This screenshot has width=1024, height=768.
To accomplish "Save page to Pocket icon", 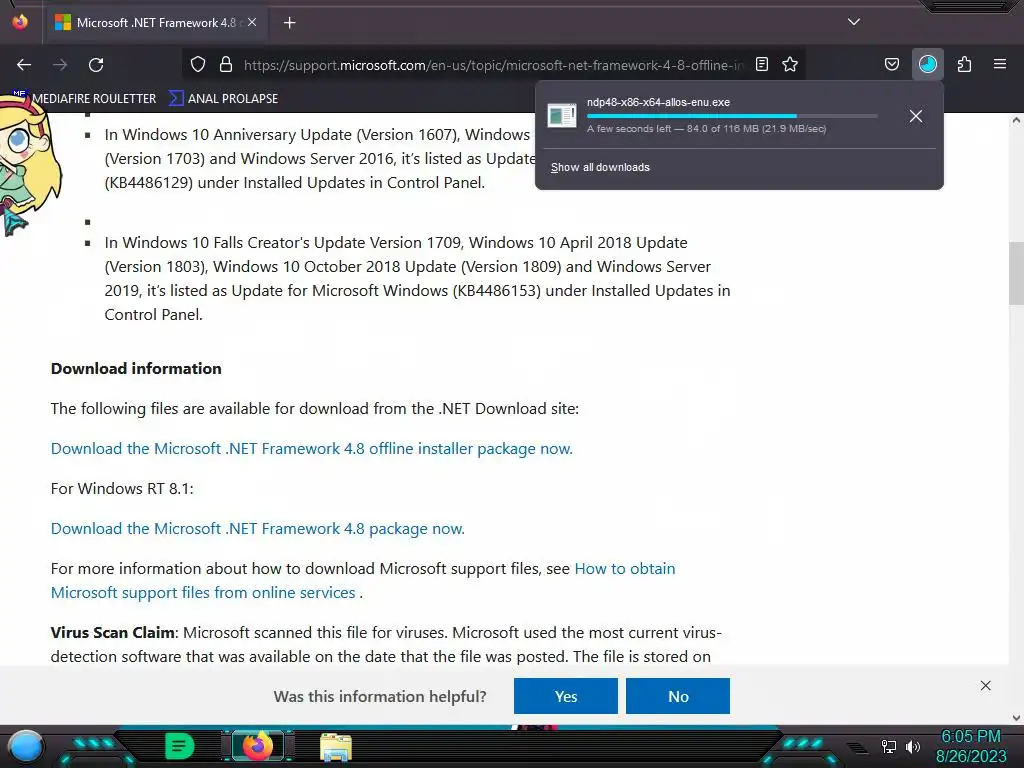I will [x=891, y=65].
